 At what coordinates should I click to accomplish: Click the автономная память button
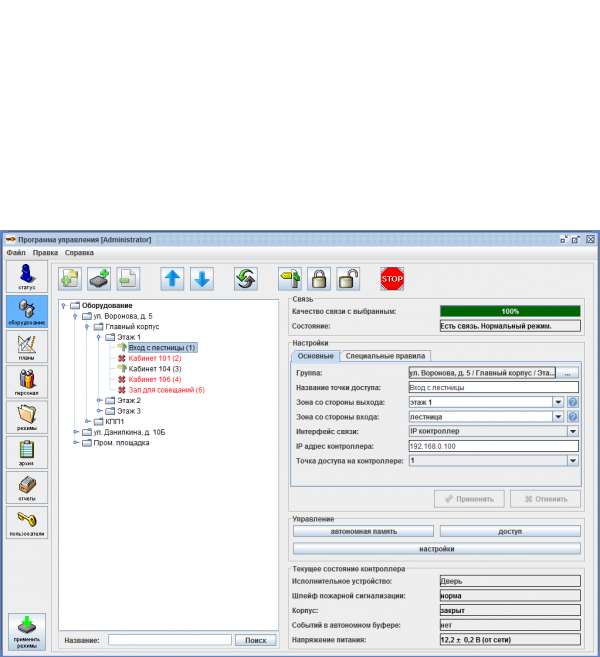363,531
